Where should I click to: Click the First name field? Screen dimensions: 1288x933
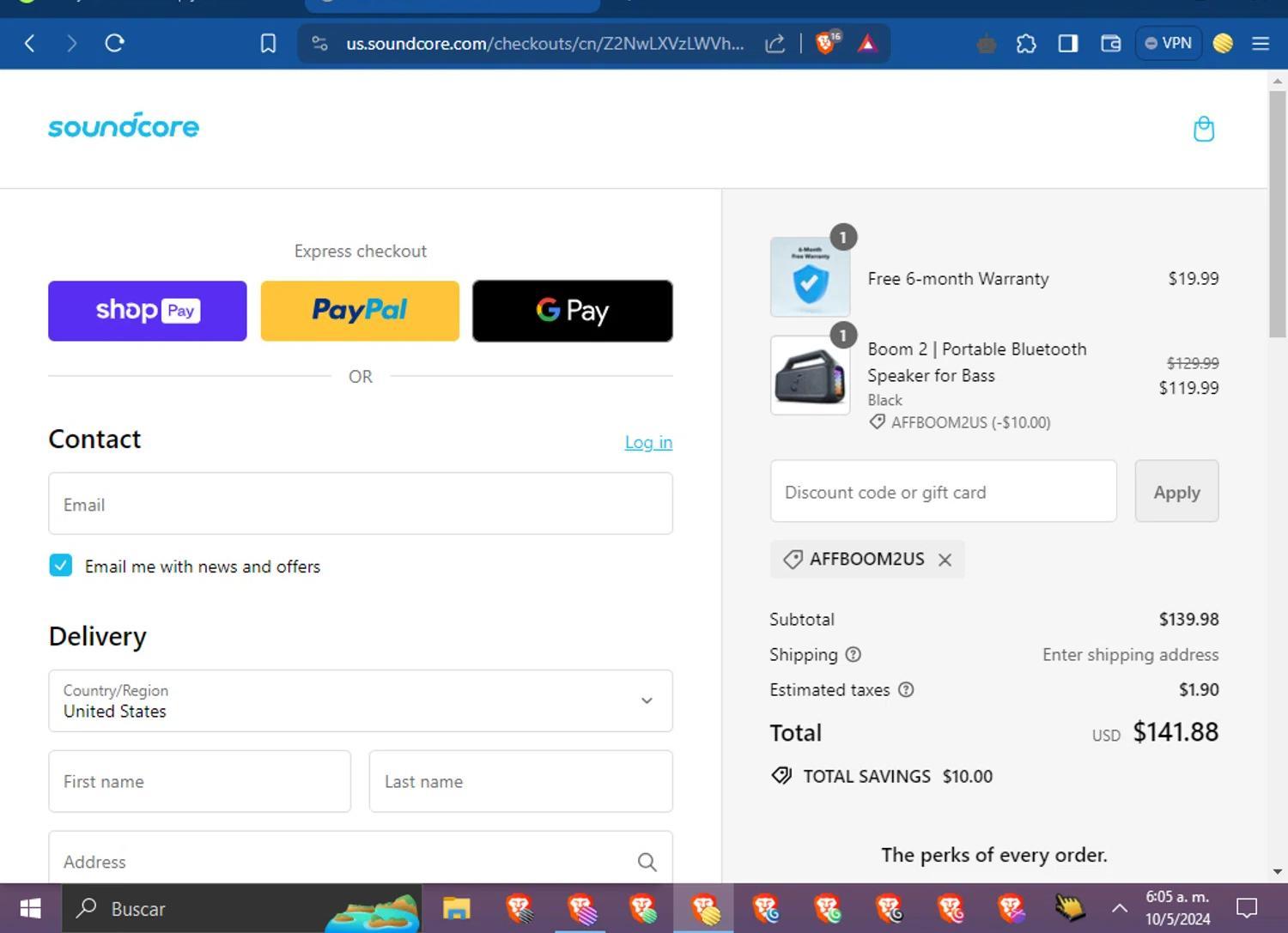[x=200, y=781]
